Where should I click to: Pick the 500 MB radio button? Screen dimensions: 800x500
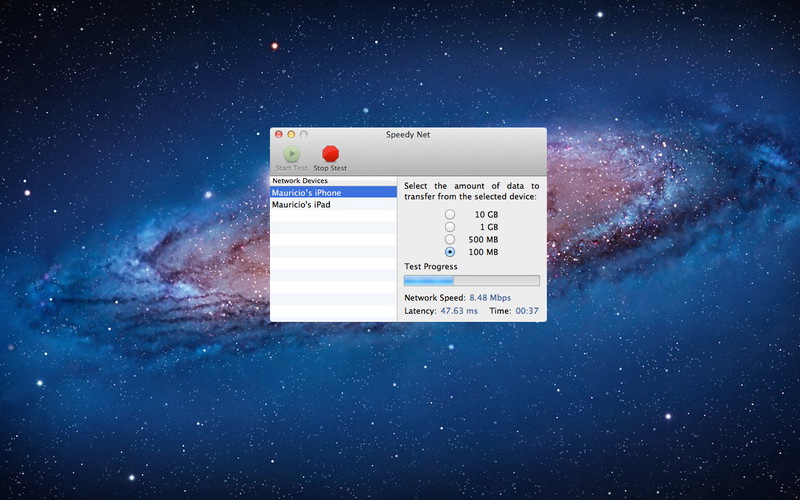[450, 240]
